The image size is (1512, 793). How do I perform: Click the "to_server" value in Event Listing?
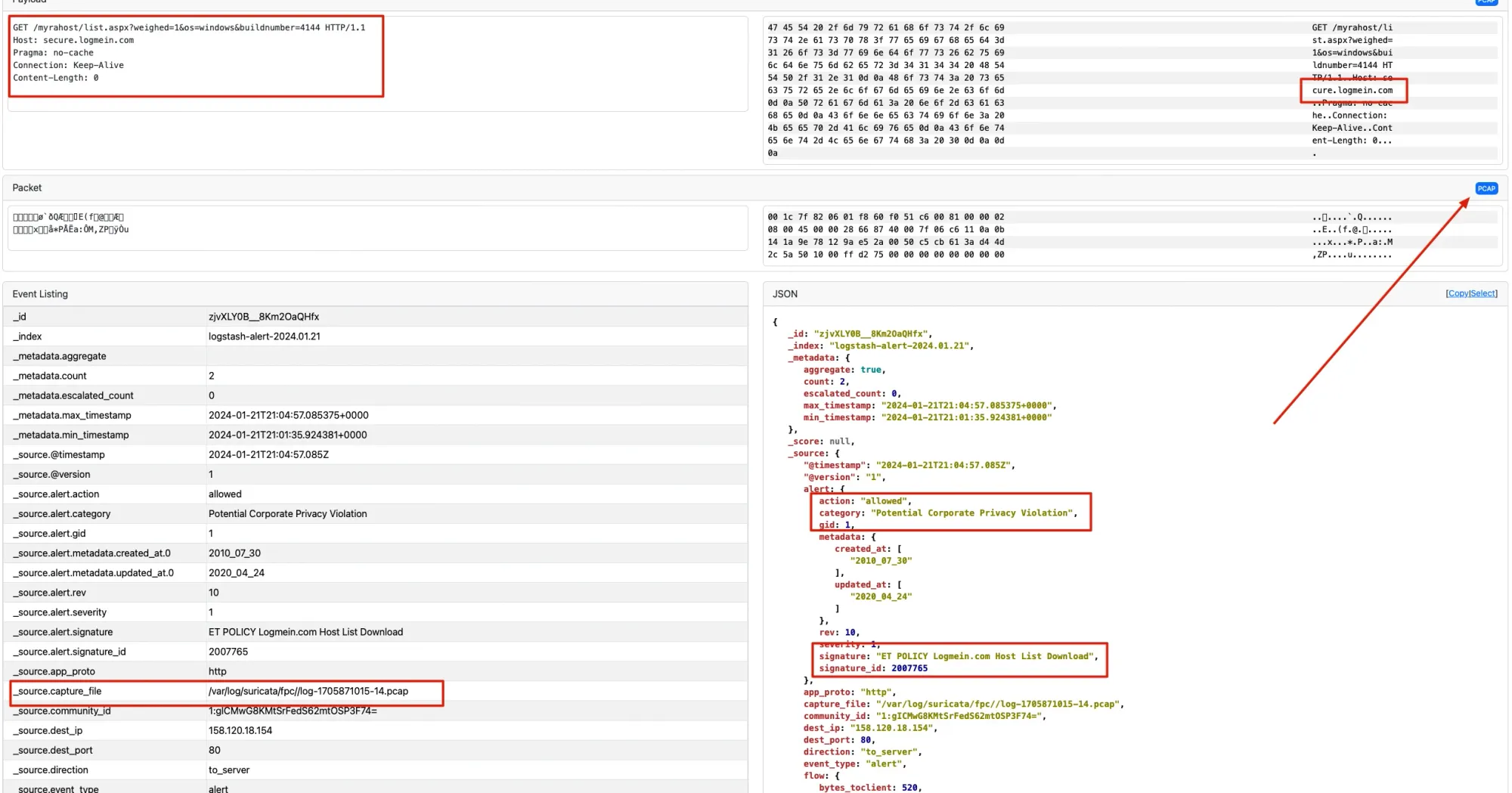tap(229, 770)
